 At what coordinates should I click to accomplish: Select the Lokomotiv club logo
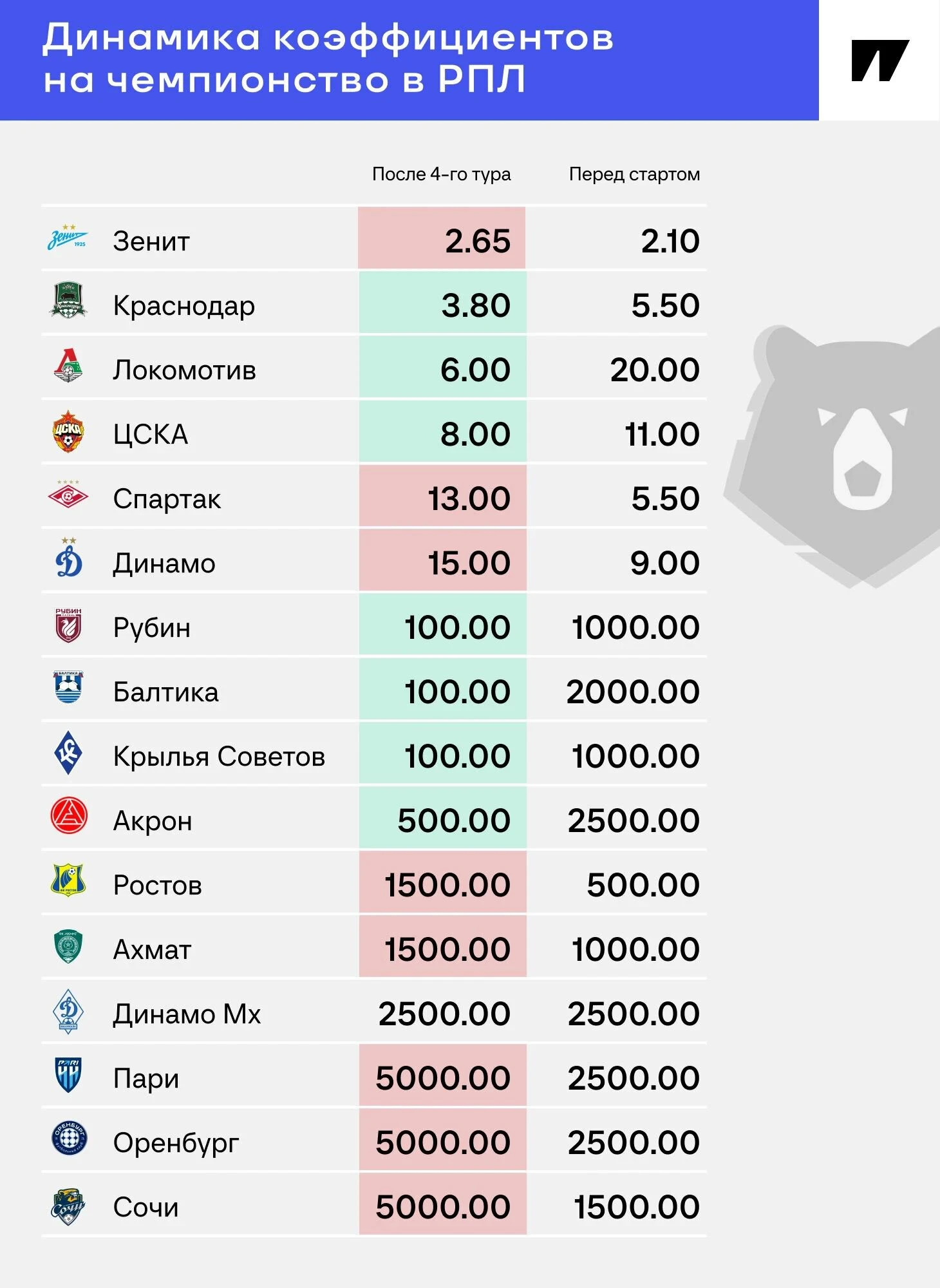68,366
